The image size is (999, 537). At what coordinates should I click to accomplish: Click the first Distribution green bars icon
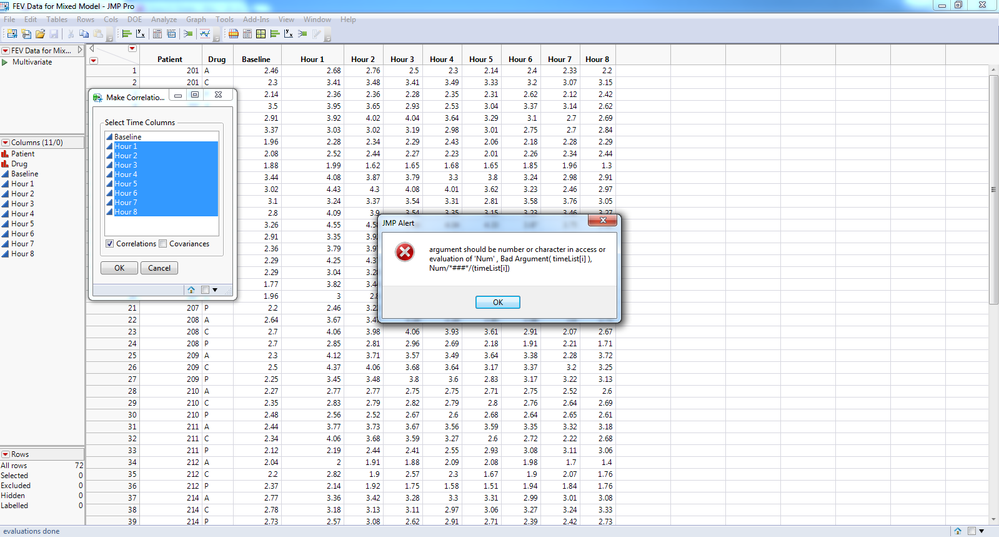(x=127, y=34)
